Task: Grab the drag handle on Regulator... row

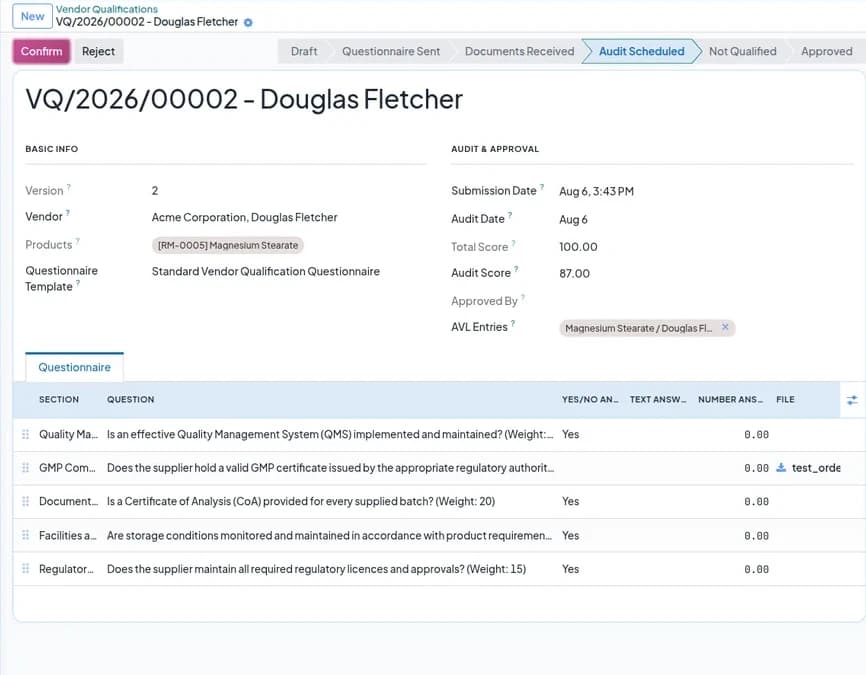Action: coord(25,569)
